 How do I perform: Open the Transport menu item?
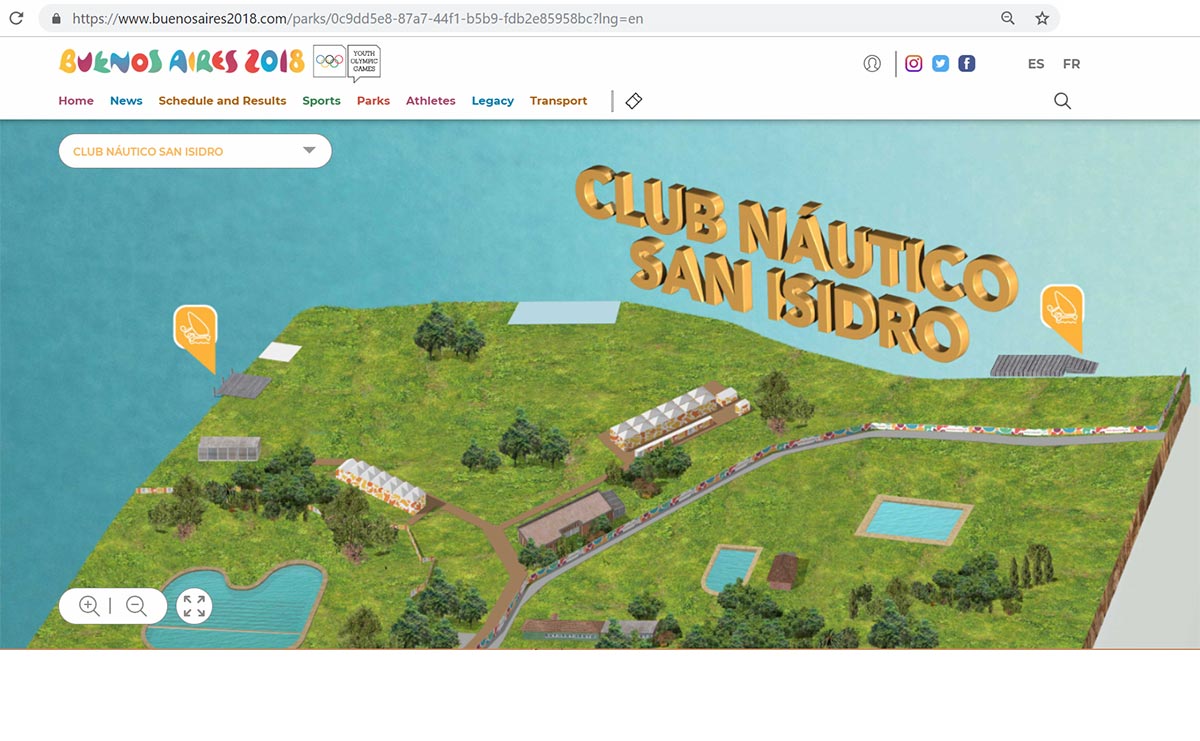[x=558, y=101]
